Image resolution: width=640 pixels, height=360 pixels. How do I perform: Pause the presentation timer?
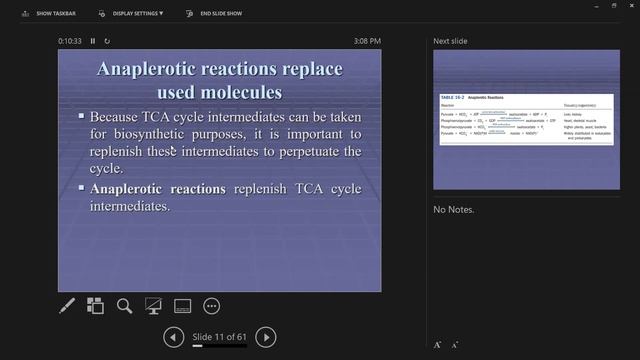tap(93, 41)
